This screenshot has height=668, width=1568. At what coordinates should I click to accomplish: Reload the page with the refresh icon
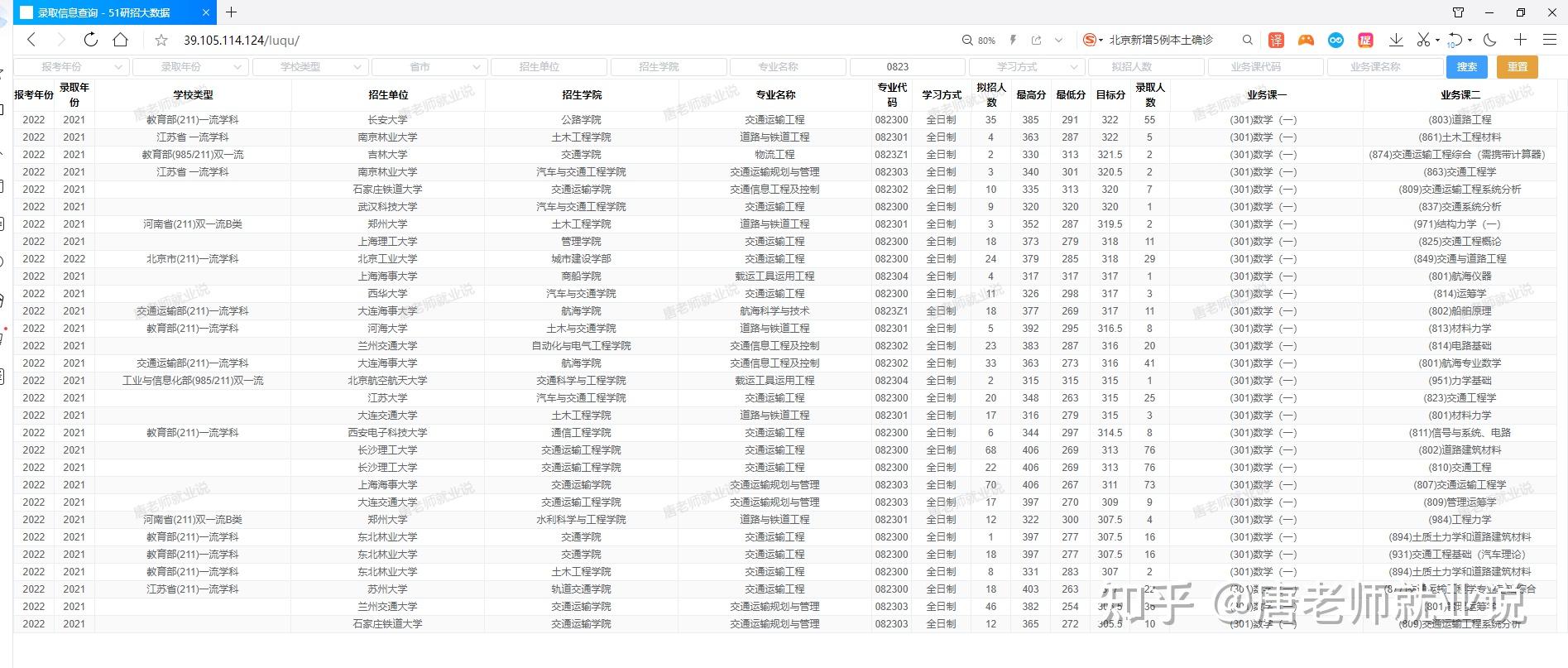(x=91, y=39)
